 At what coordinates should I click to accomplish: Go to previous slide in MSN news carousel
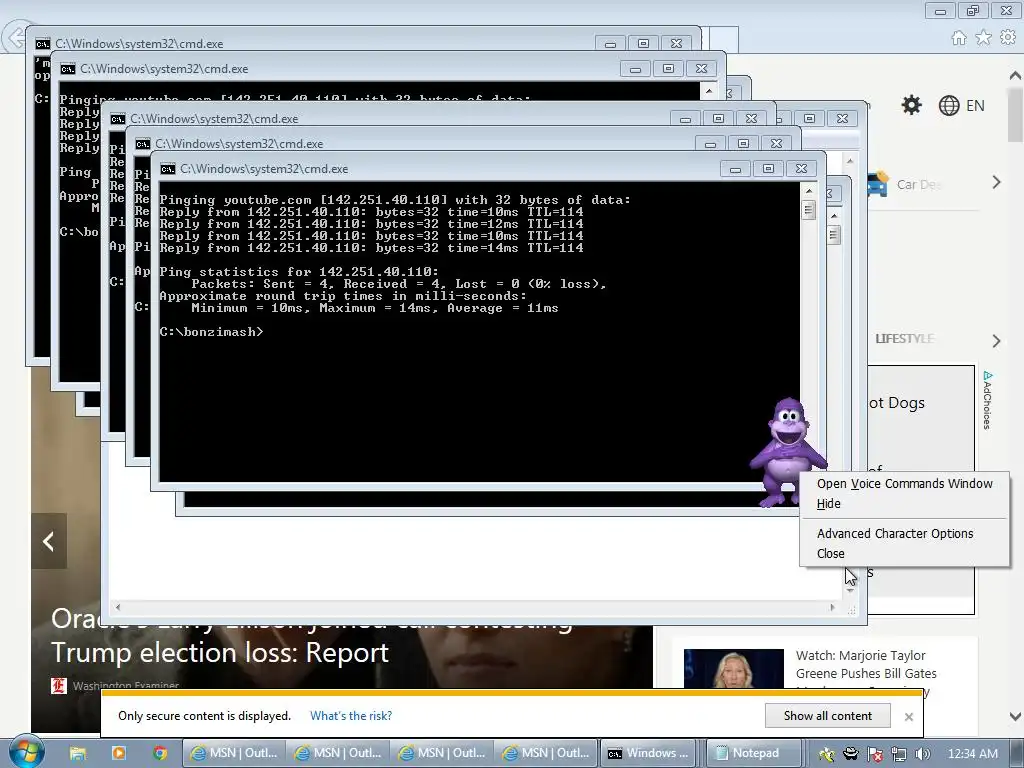[49, 541]
